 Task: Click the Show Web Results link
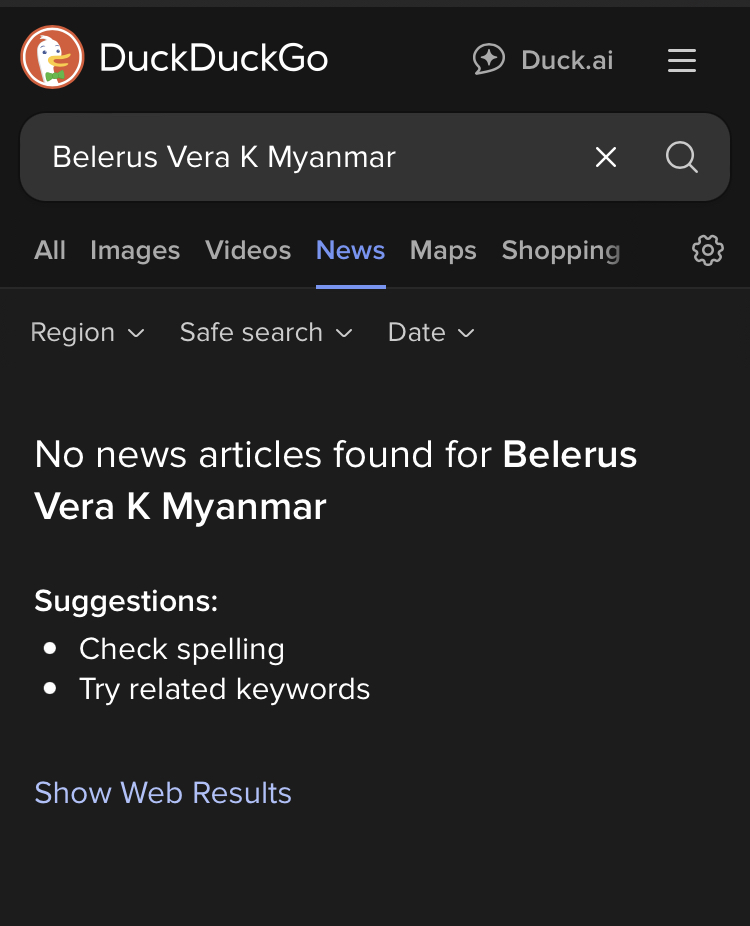coord(163,793)
